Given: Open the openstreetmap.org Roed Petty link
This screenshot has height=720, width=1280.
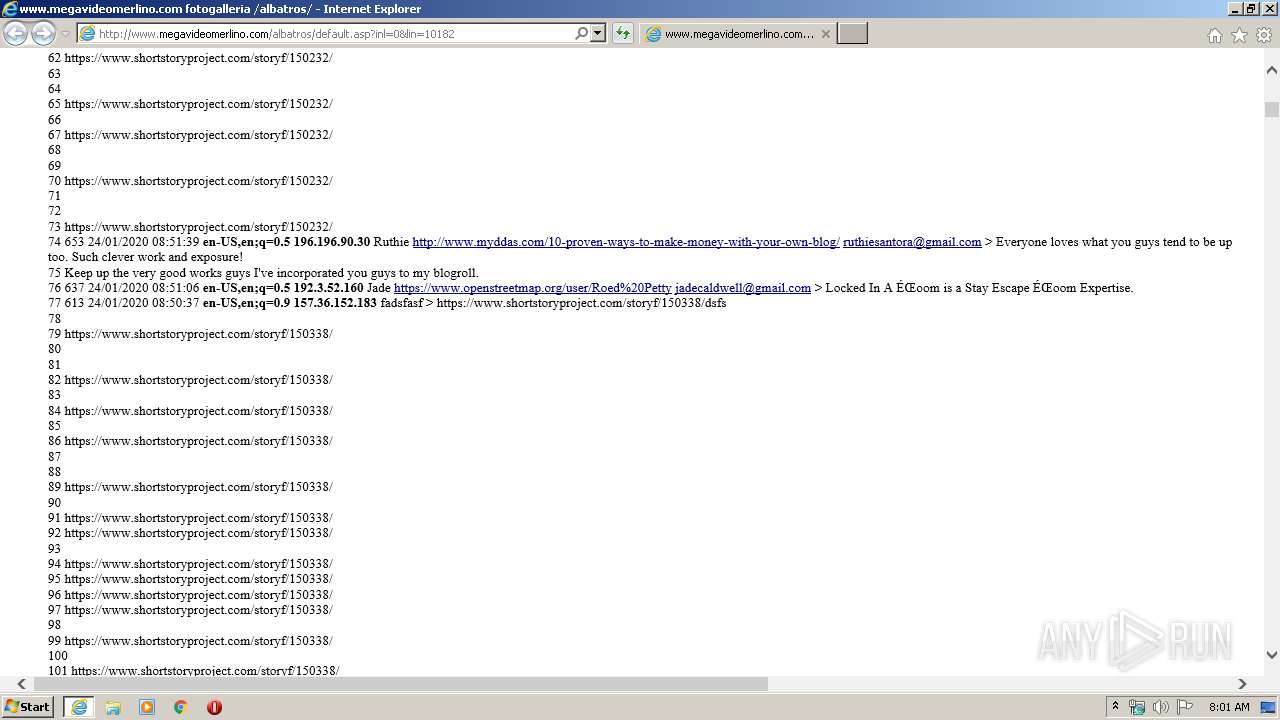Looking at the screenshot, I should [533, 288].
